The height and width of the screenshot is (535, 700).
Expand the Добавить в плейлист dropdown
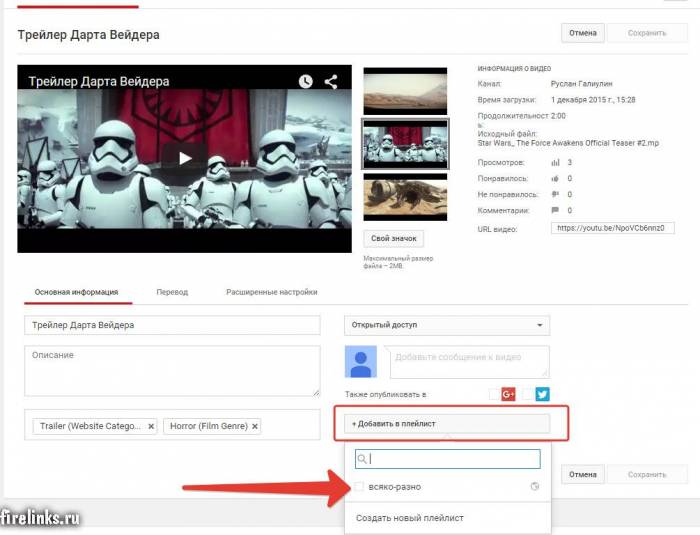click(446, 423)
